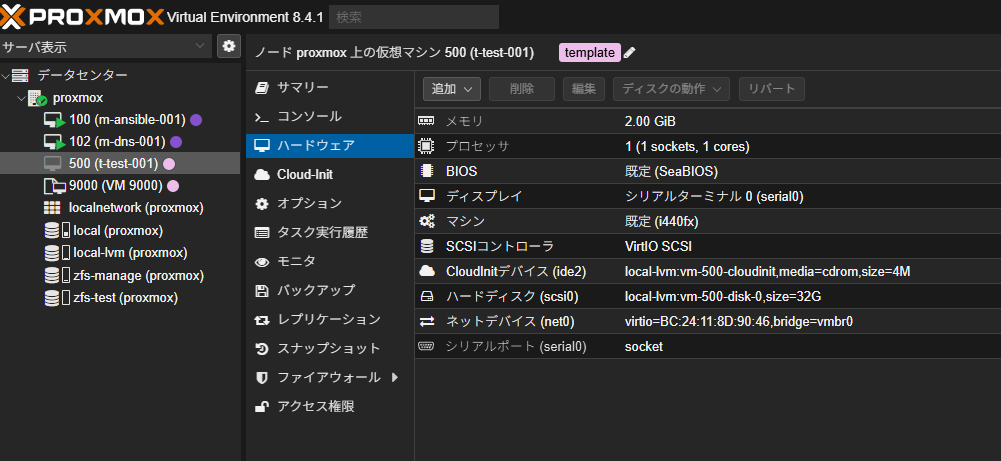The height and width of the screenshot is (461, 1001).
Task: Click the storage icon for zfs-manage (proxmox)
Action: coord(56,276)
